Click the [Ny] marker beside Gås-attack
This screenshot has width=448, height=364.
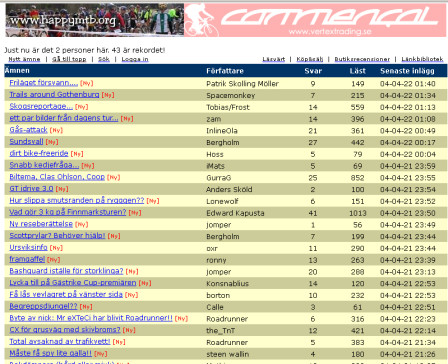coord(56,130)
